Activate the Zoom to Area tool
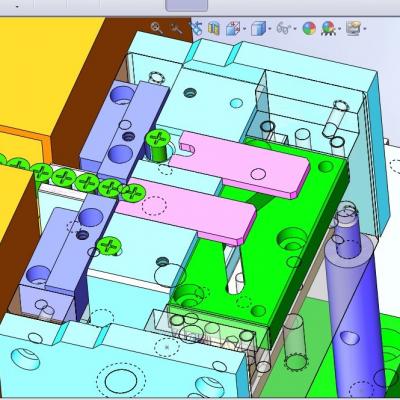 point(176,28)
